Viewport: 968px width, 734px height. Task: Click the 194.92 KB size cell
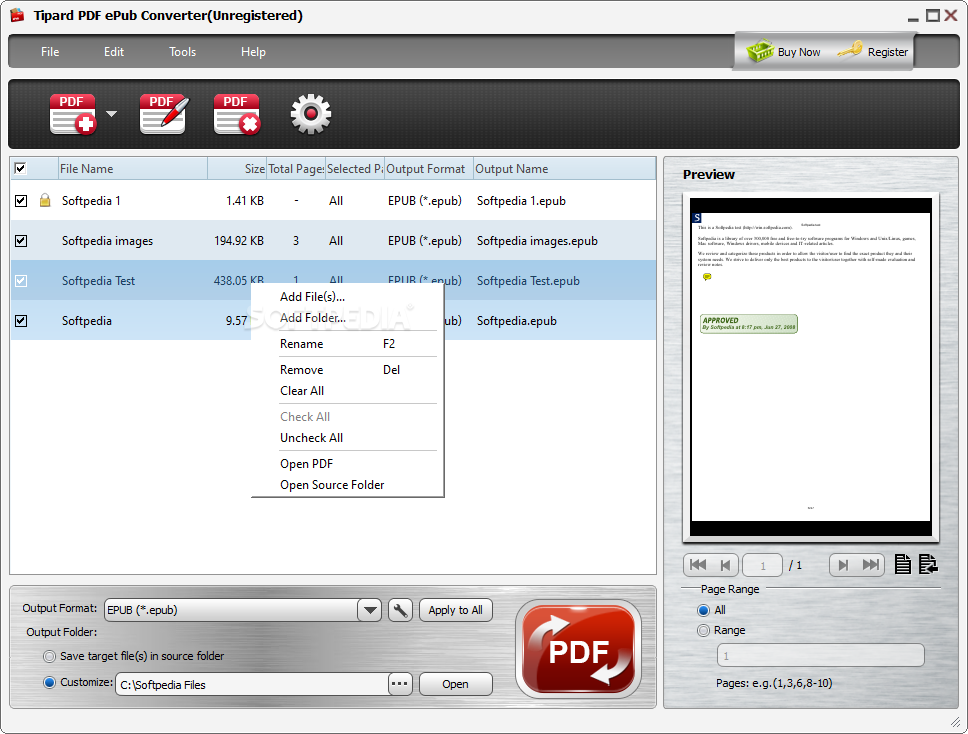click(239, 241)
